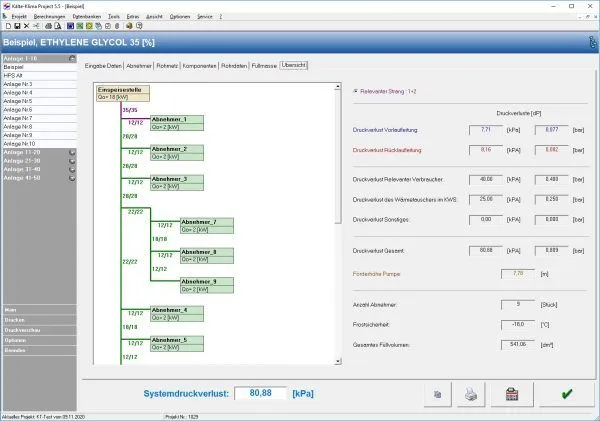Click the print preview icon in toolbar
The image size is (600, 421).
pyautogui.click(x=58, y=26)
